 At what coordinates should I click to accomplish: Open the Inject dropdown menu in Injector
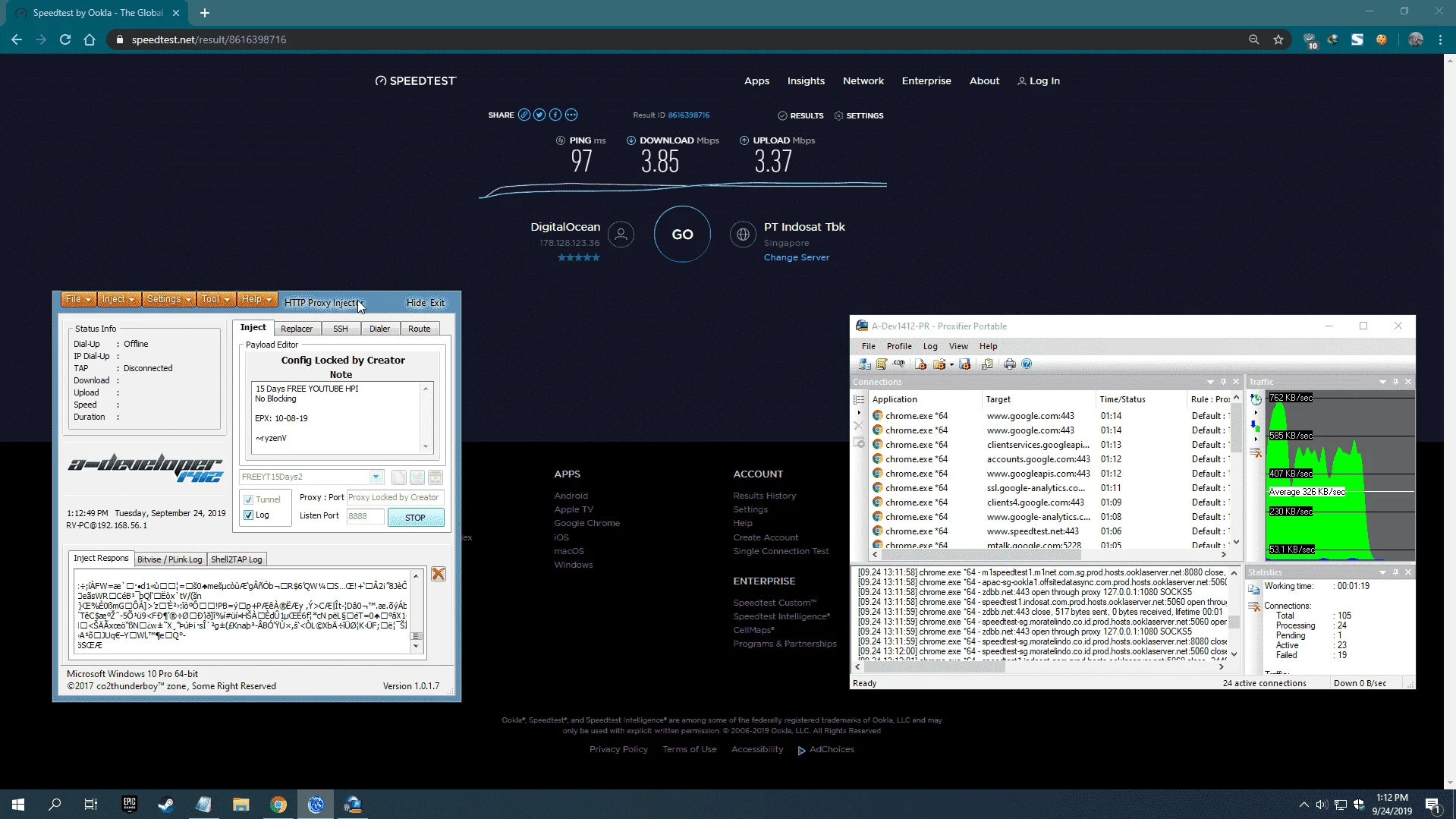(119, 299)
